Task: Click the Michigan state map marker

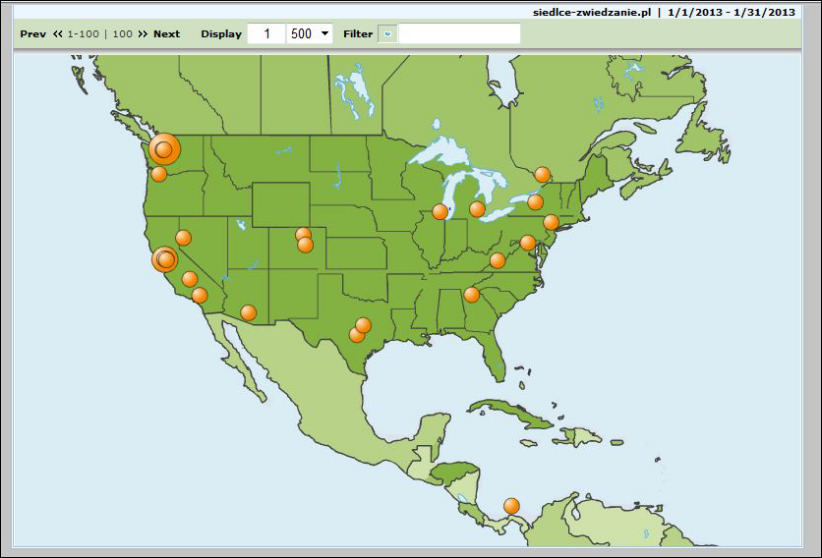Action: 477,209
